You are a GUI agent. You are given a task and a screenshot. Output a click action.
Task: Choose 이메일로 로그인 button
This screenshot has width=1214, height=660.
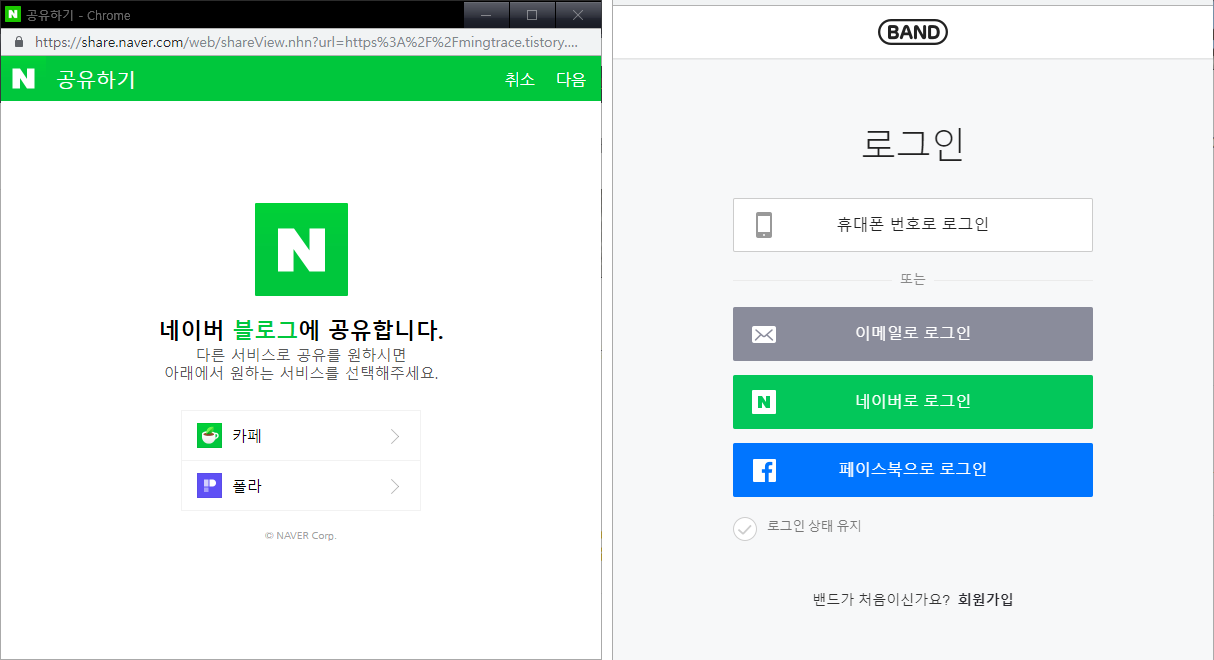click(913, 334)
